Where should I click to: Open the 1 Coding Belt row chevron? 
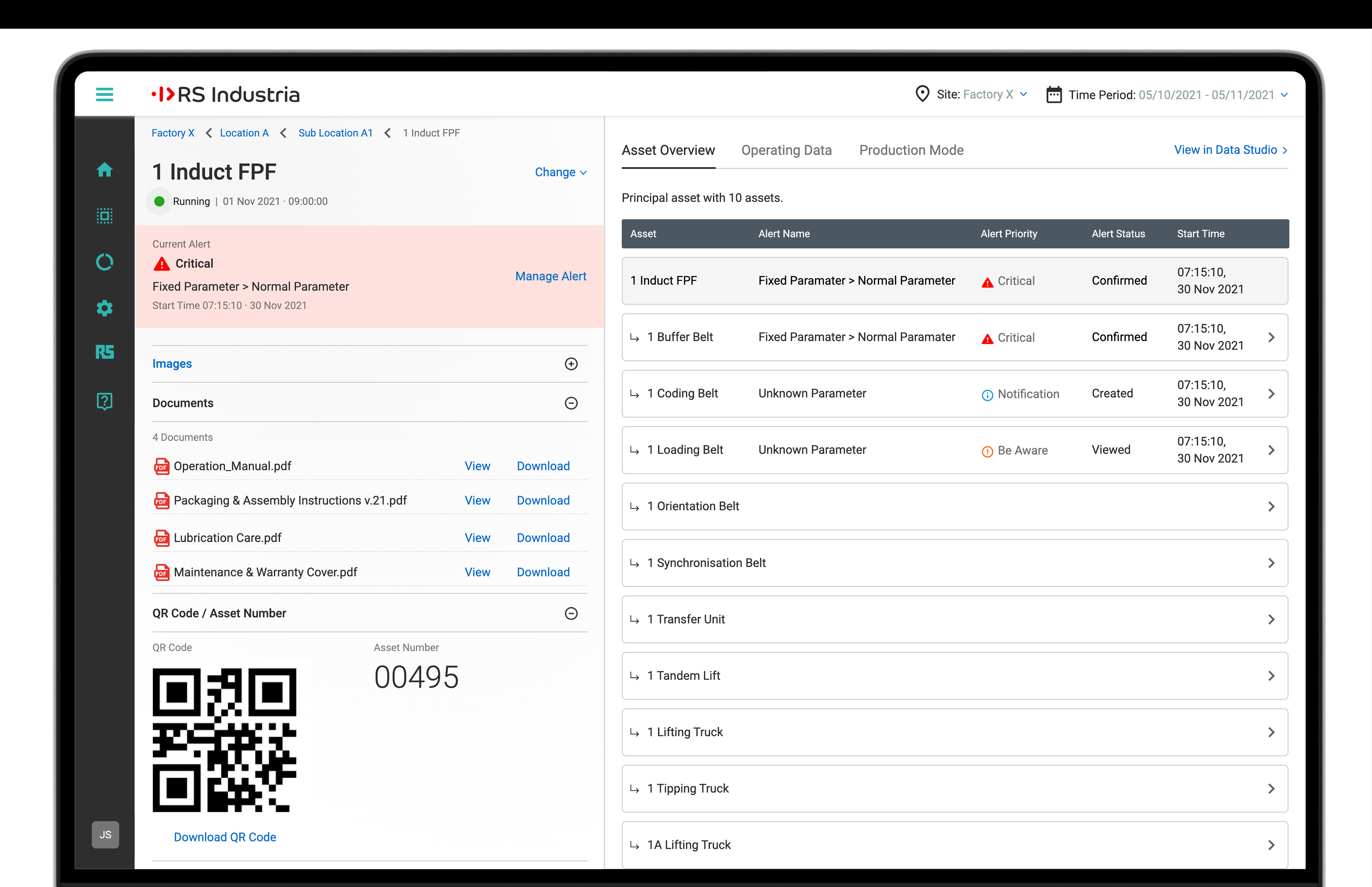[1271, 394]
